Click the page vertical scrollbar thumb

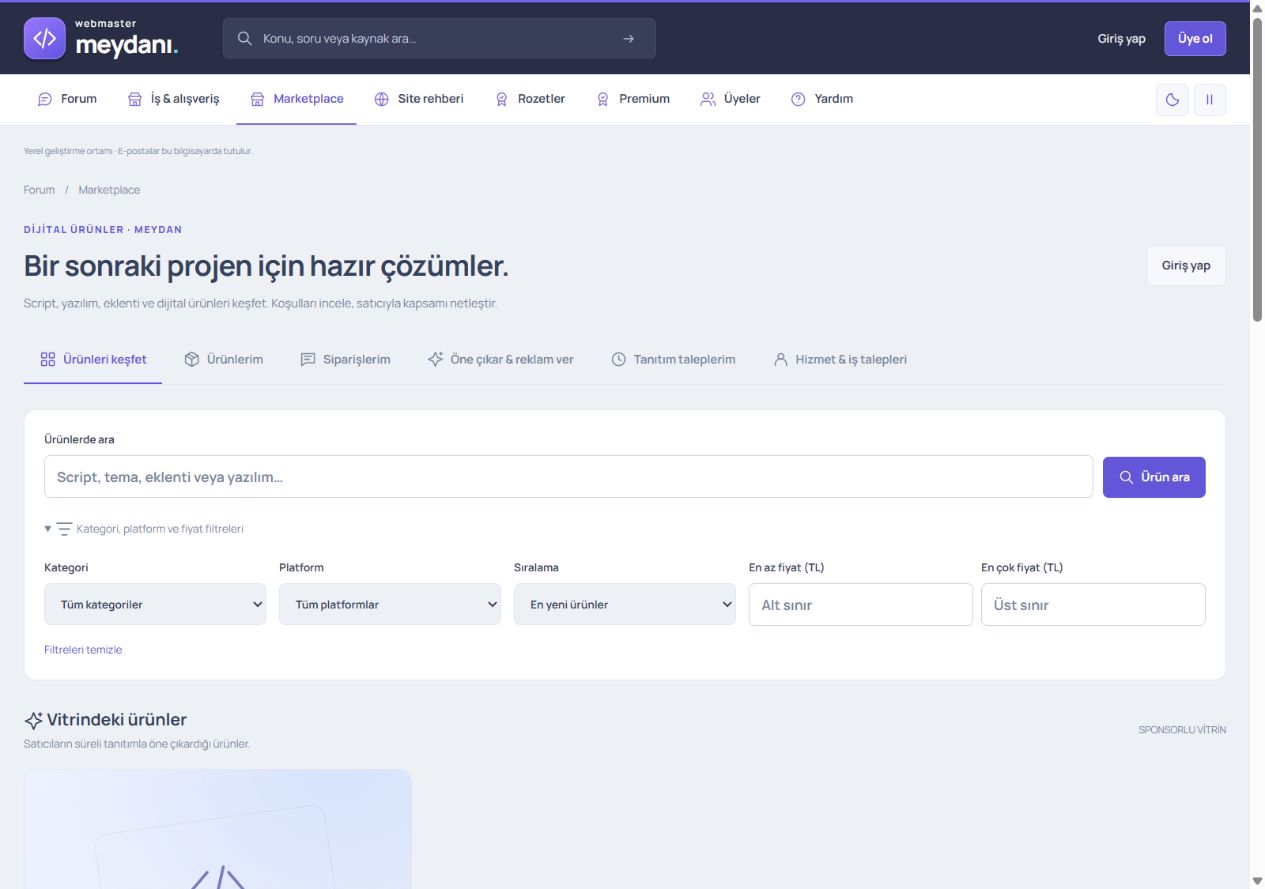(1257, 170)
